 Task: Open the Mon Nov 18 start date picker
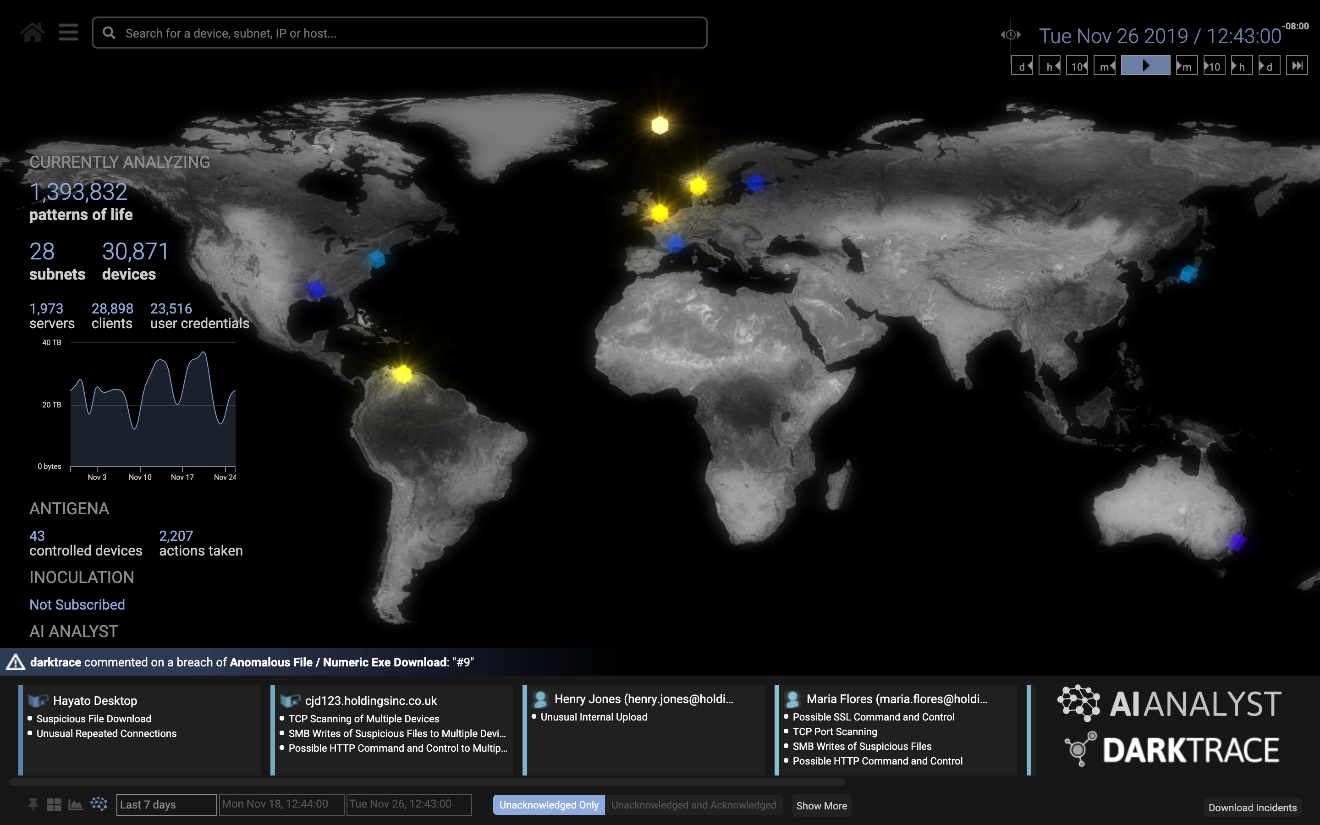282,805
